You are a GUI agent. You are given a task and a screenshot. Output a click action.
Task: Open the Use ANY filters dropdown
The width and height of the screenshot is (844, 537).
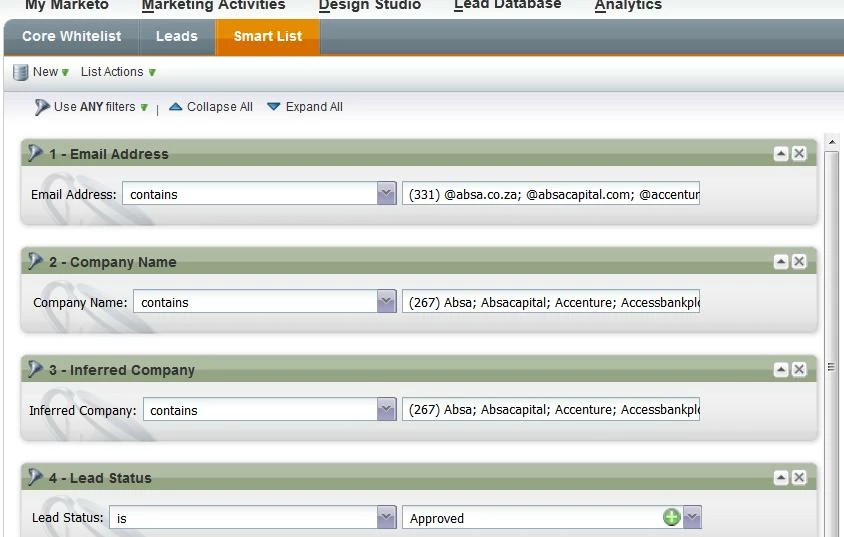(101, 107)
